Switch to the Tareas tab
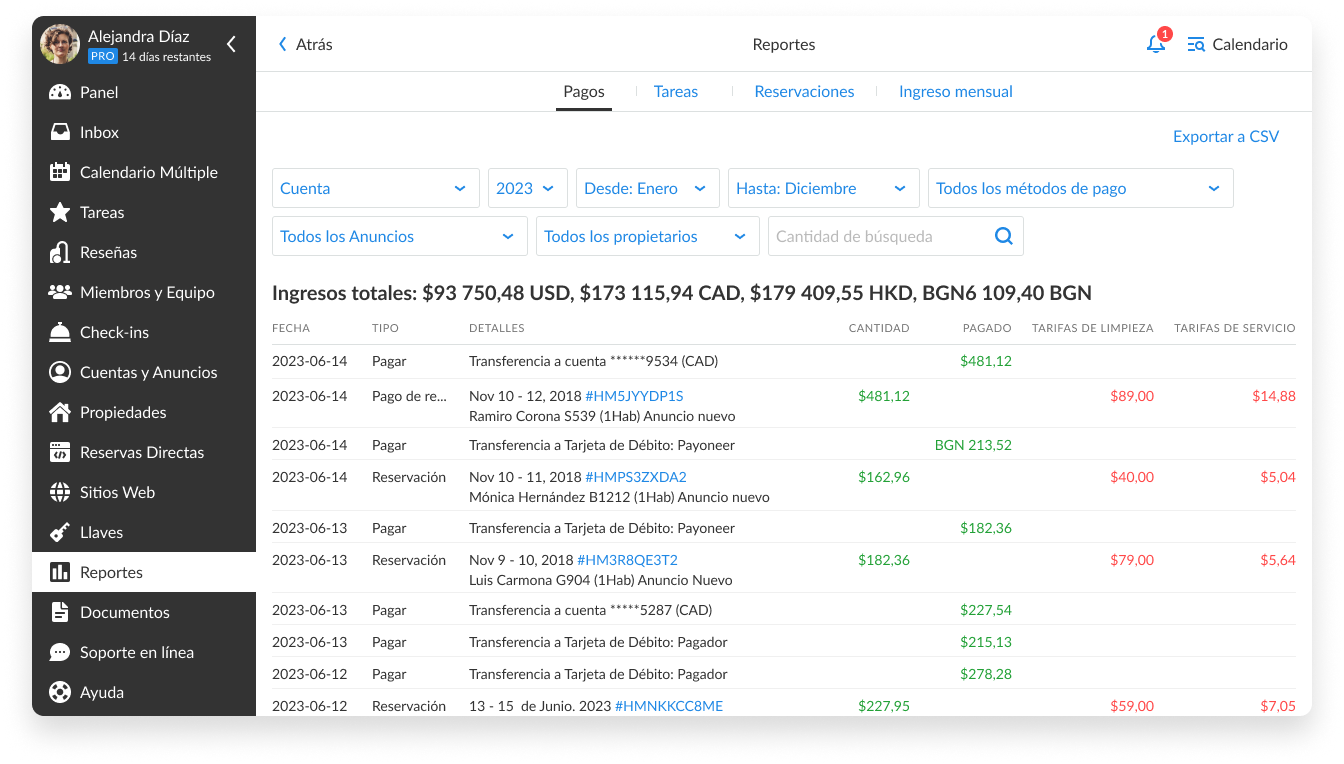 coord(676,91)
